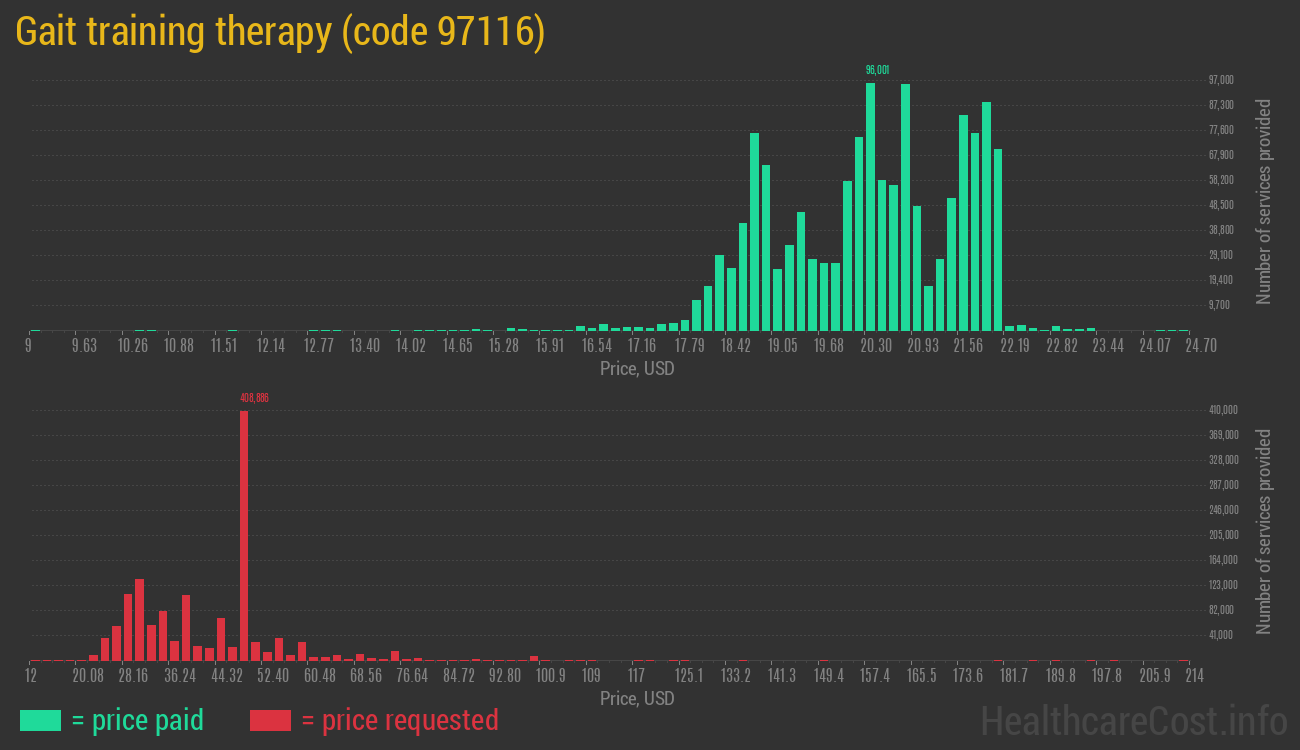Click the 18.42 tick on the green chart axis
This screenshot has width=1300, height=750.
coord(736,346)
